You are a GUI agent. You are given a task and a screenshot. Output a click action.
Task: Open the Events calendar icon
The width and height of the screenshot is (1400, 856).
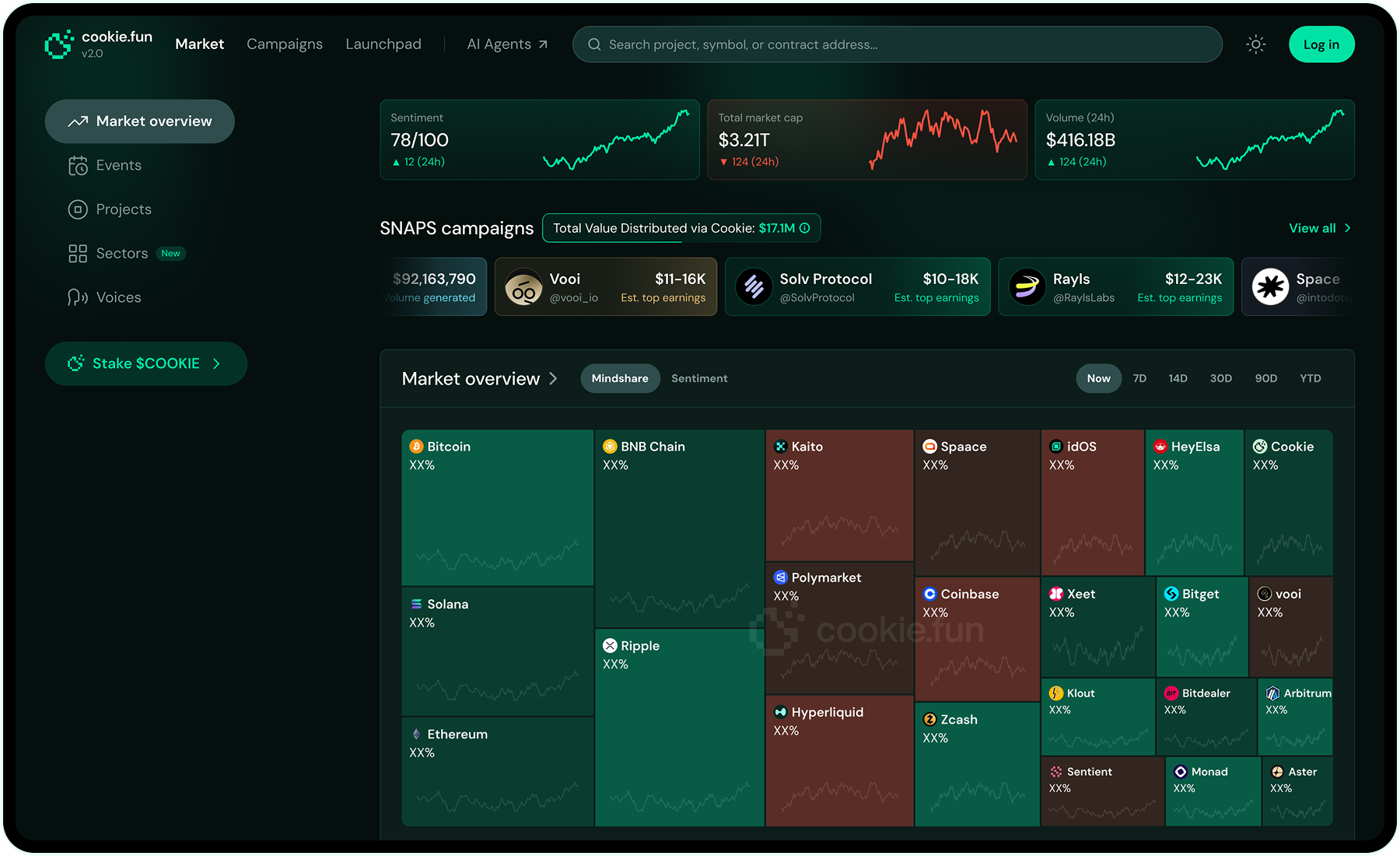pos(78,165)
